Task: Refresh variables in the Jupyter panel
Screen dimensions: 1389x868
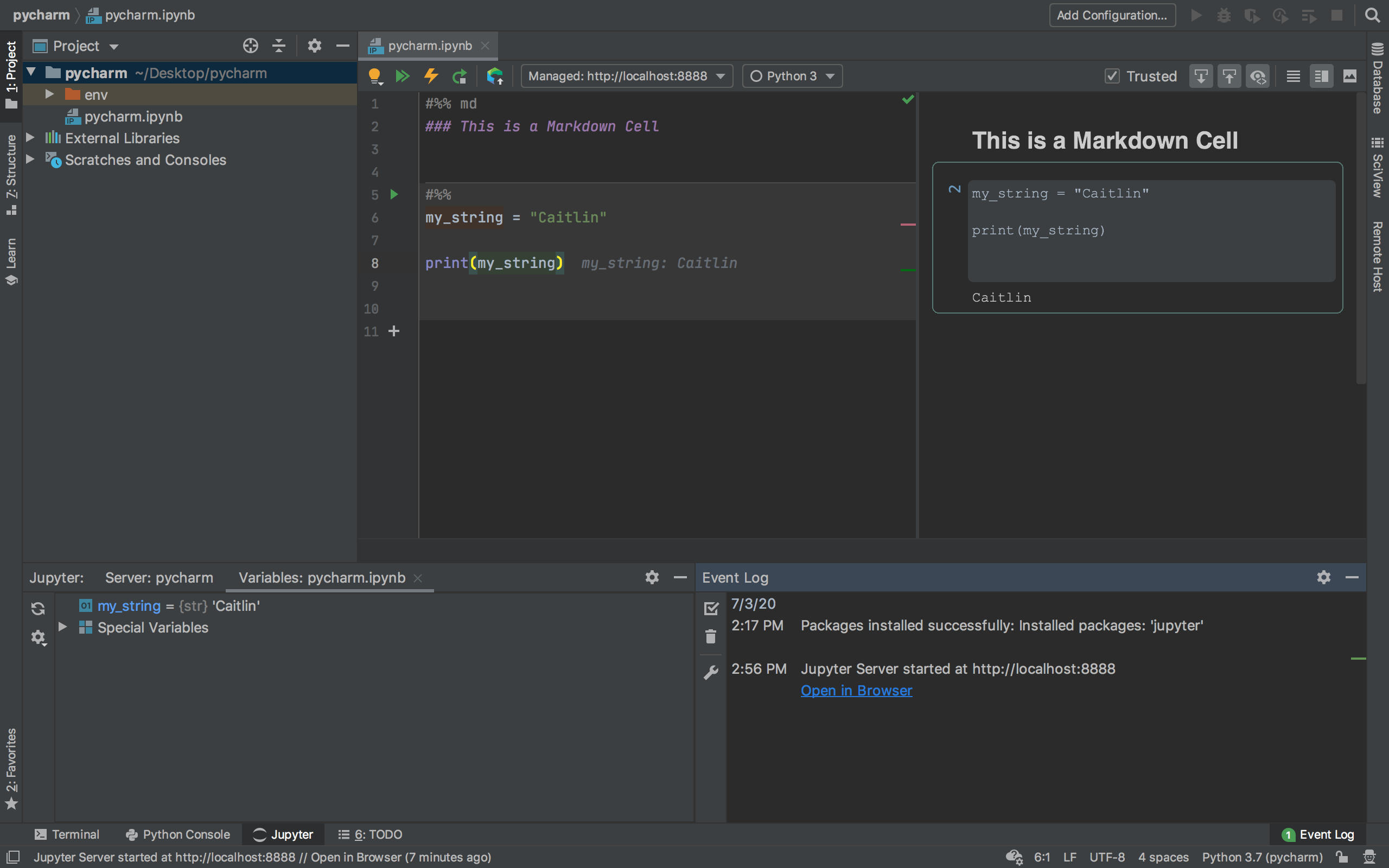Action: (x=38, y=609)
